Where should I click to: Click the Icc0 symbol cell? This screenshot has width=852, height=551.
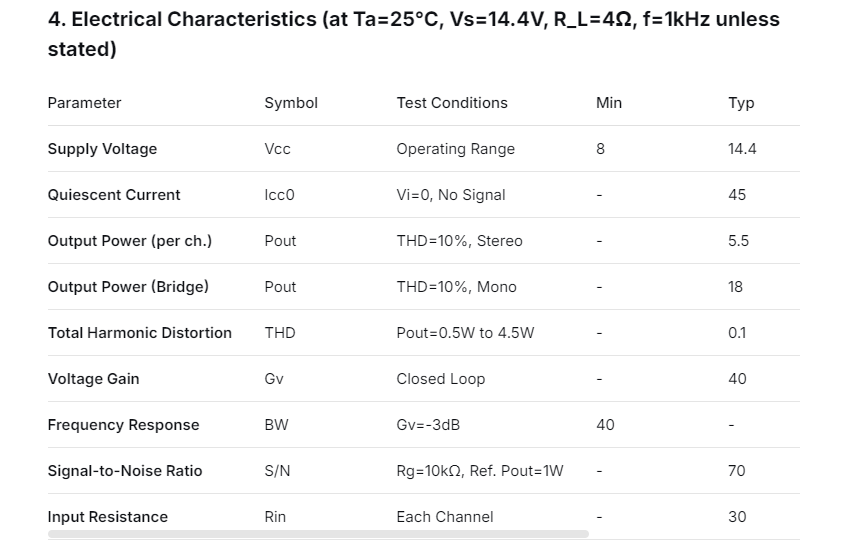click(x=279, y=195)
